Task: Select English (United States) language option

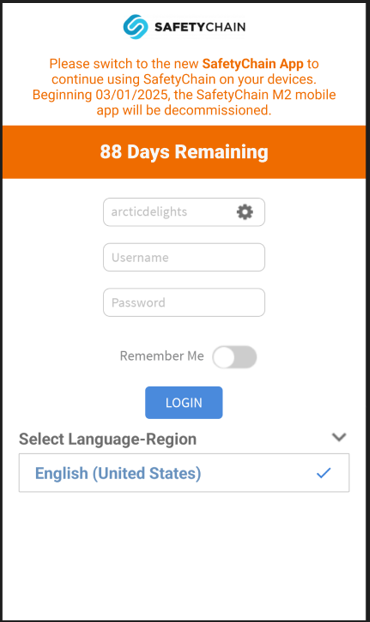Action: [x=184, y=473]
